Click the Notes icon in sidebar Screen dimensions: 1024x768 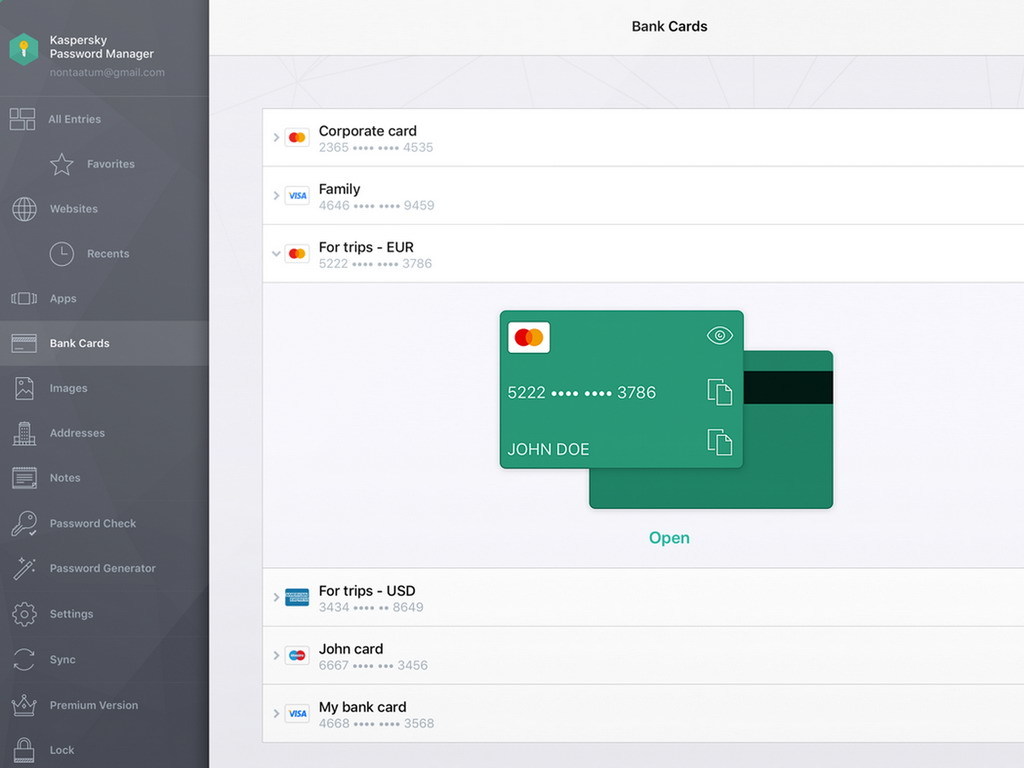click(x=24, y=478)
